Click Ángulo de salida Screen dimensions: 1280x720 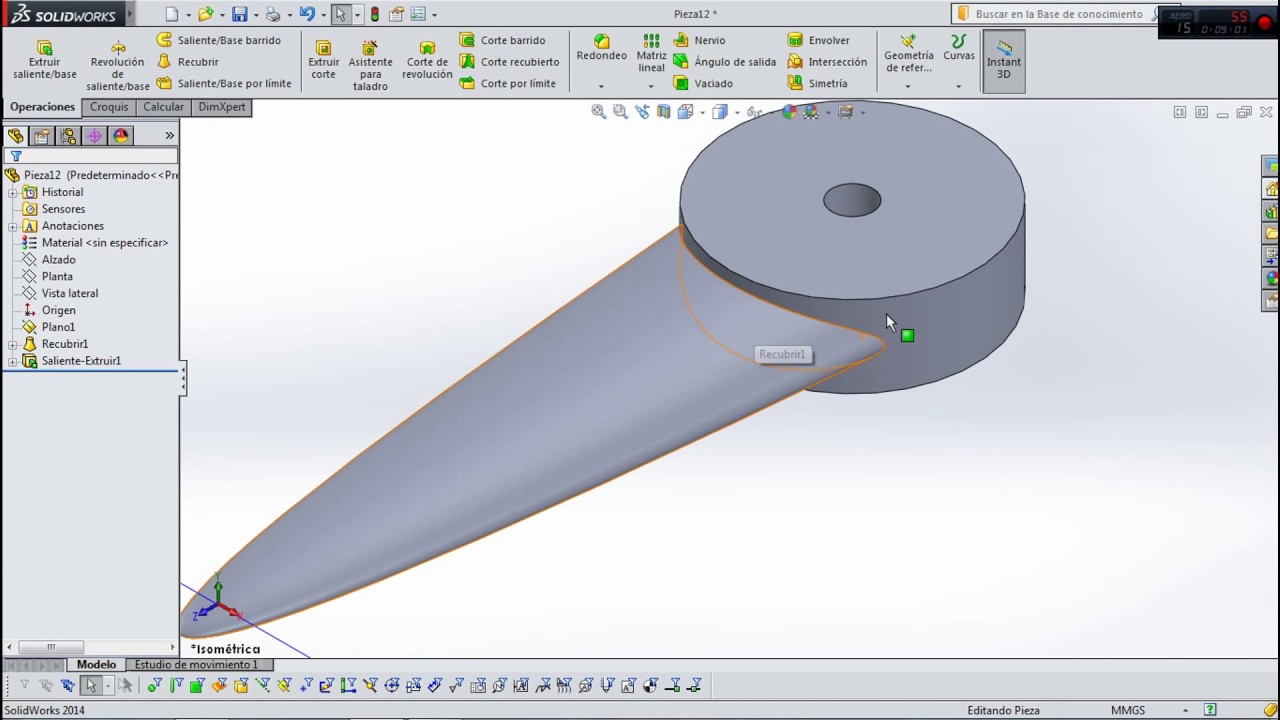pos(724,62)
